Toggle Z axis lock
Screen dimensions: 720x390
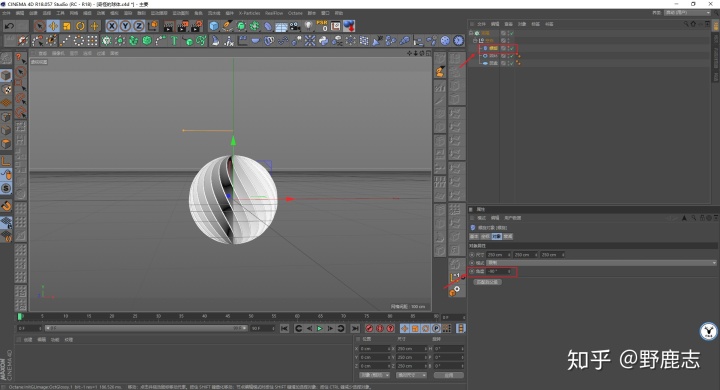point(139,26)
